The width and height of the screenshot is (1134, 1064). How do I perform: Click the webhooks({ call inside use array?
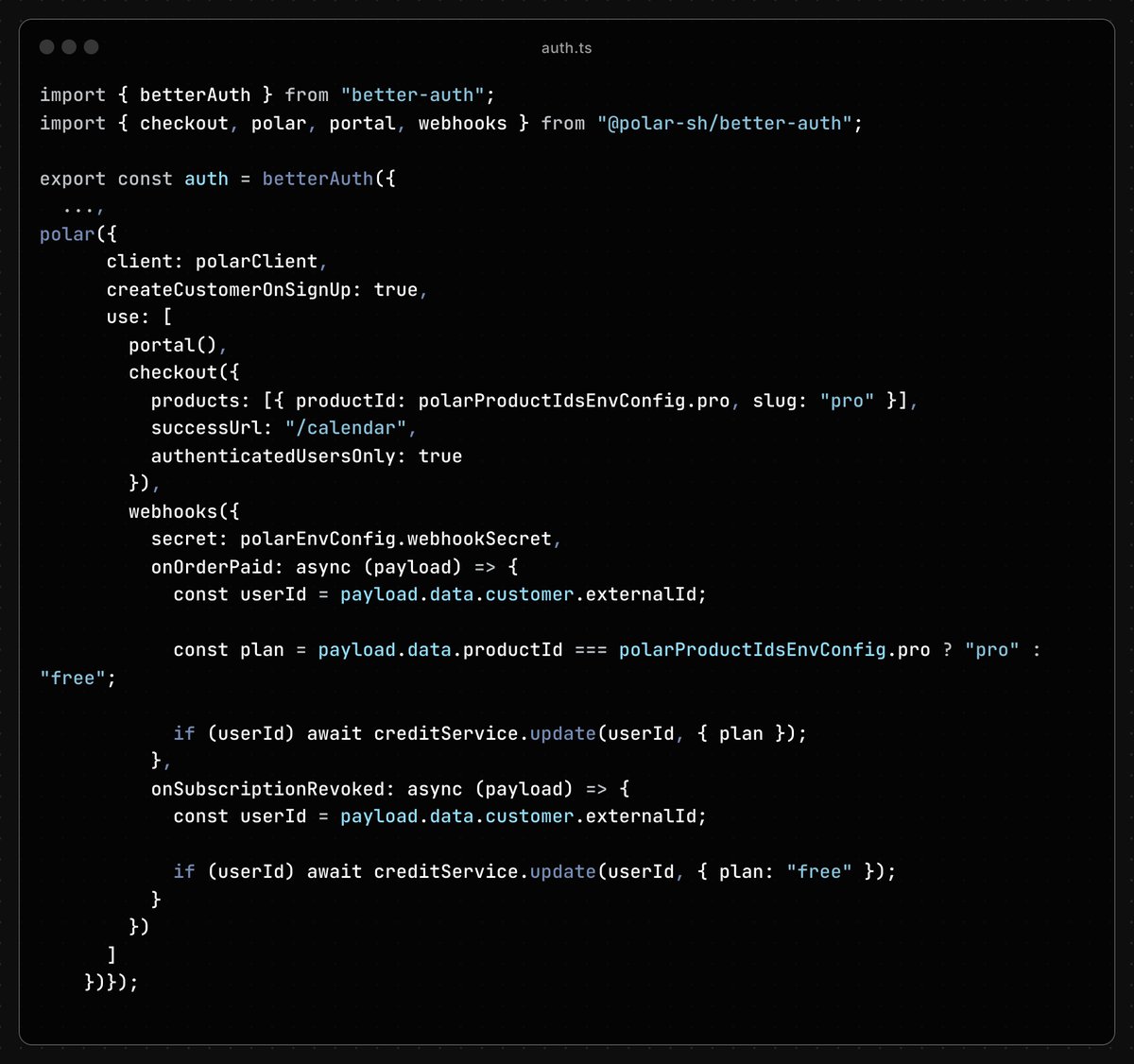click(x=184, y=511)
